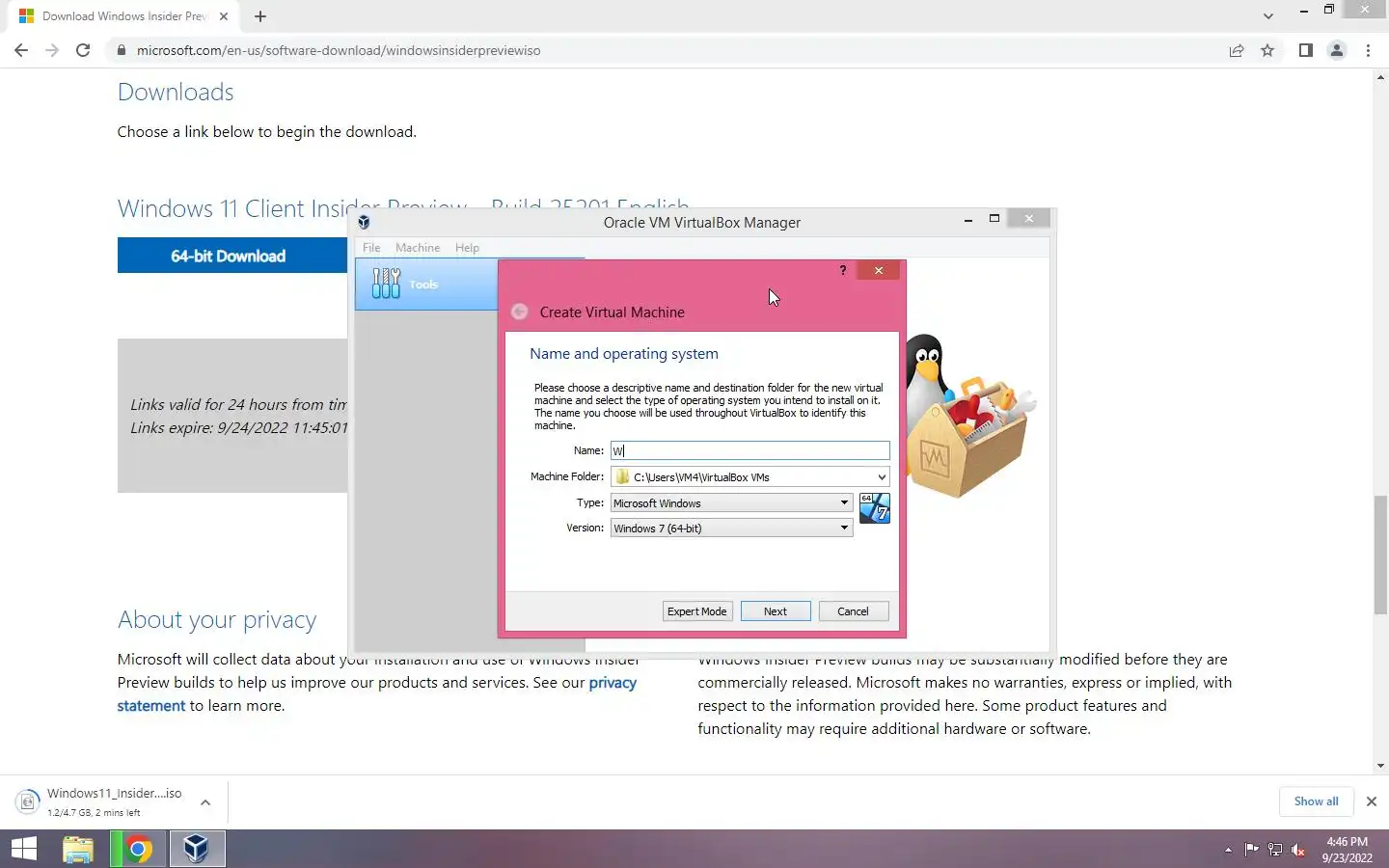Expand the Windows11_Insider iso download options

point(205,802)
